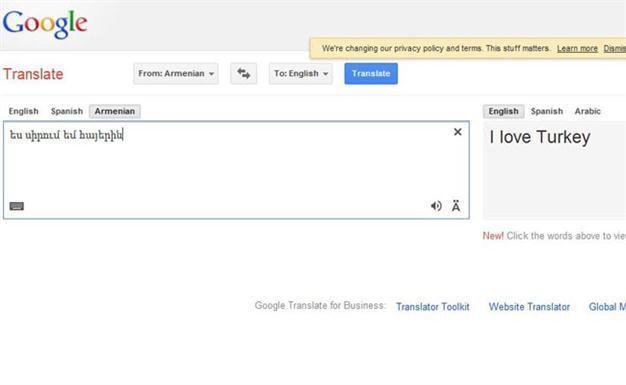
Task: Open the Website Translator link
Action: click(529, 307)
